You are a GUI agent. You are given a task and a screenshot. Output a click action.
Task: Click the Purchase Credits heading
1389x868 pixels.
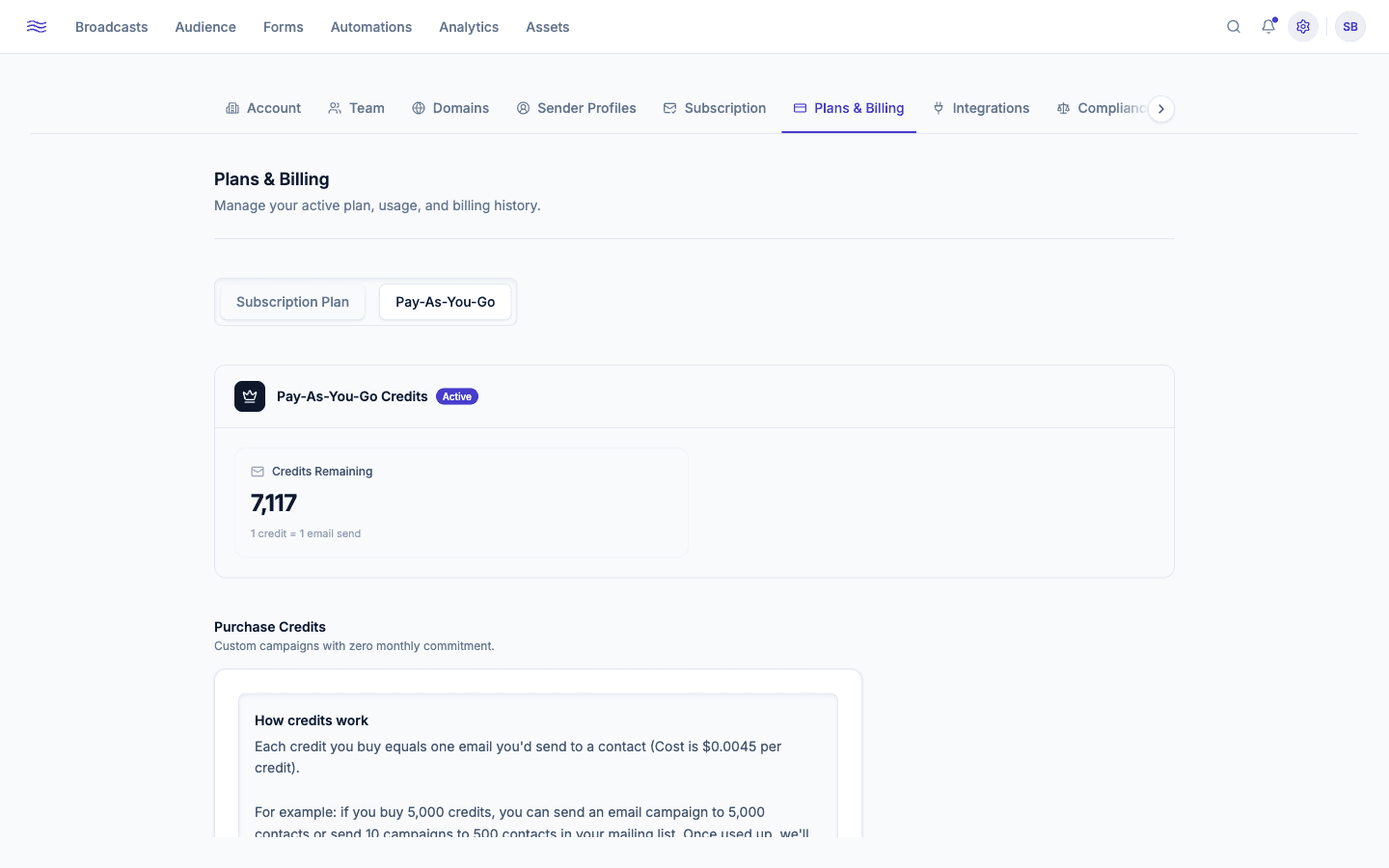click(x=270, y=627)
